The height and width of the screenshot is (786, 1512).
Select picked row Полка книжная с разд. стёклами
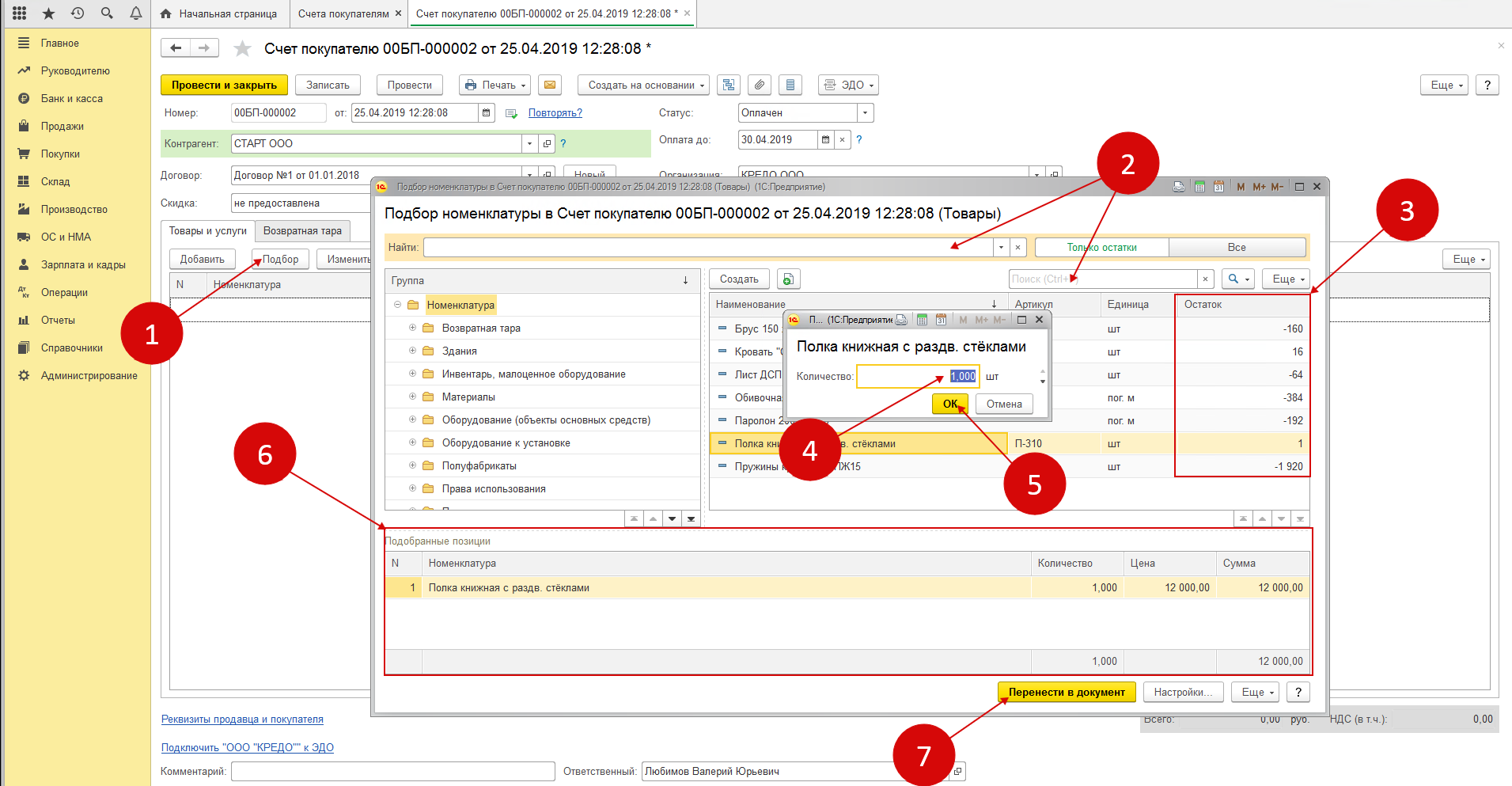click(x=847, y=588)
